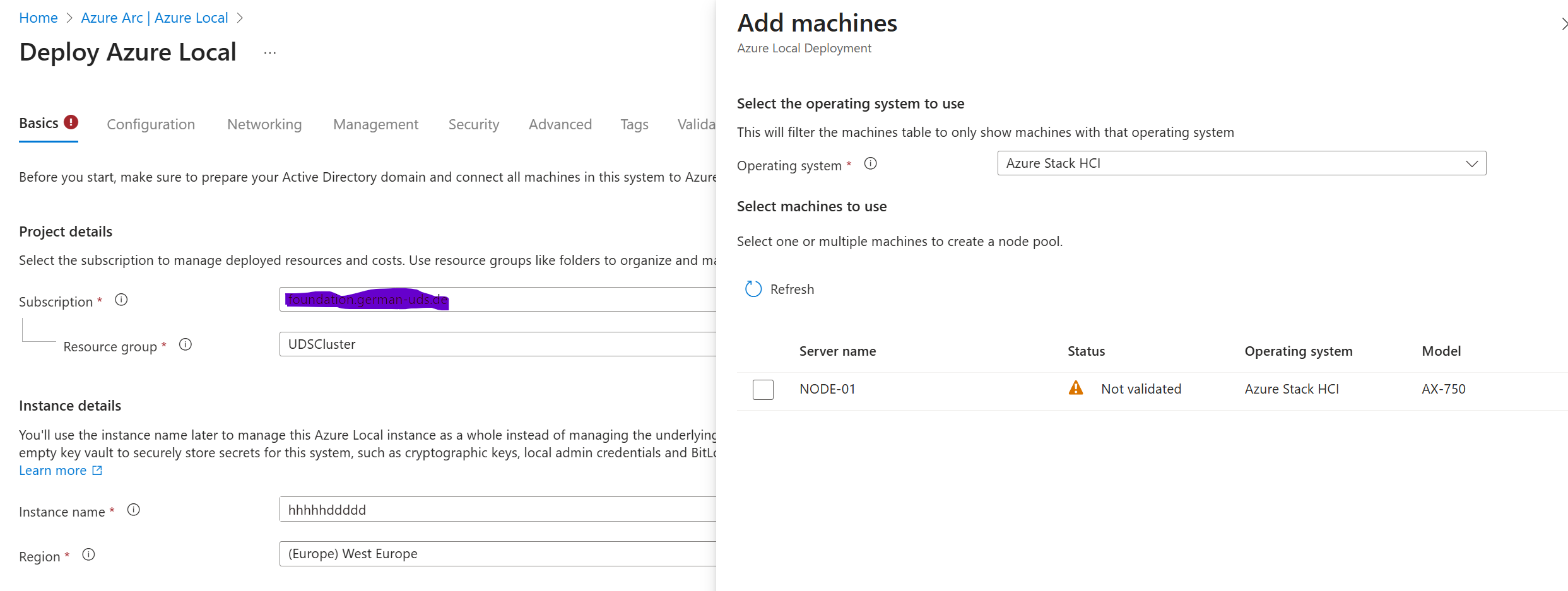Click the Instance name input field
1568x591 pixels.
point(498,510)
